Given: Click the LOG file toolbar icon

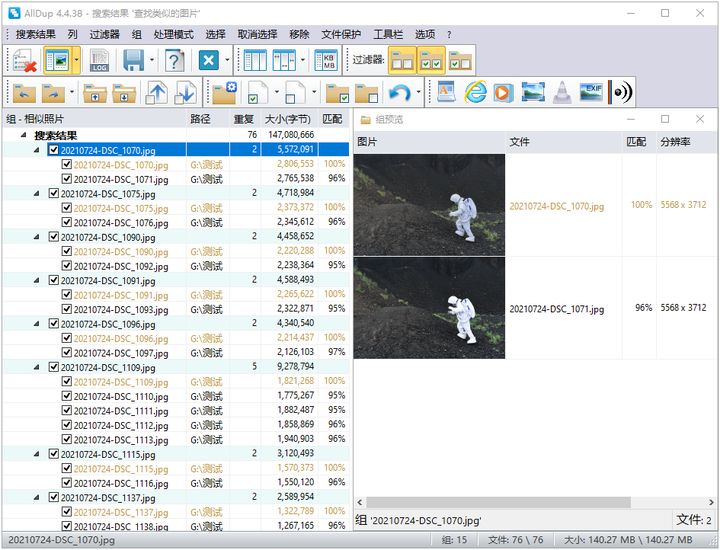Looking at the screenshot, I should pyautogui.click(x=99, y=61).
